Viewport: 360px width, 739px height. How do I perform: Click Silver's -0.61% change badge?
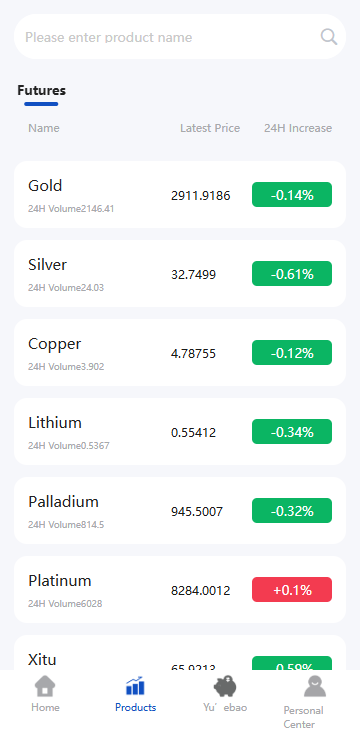pyautogui.click(x=292, y=274)
